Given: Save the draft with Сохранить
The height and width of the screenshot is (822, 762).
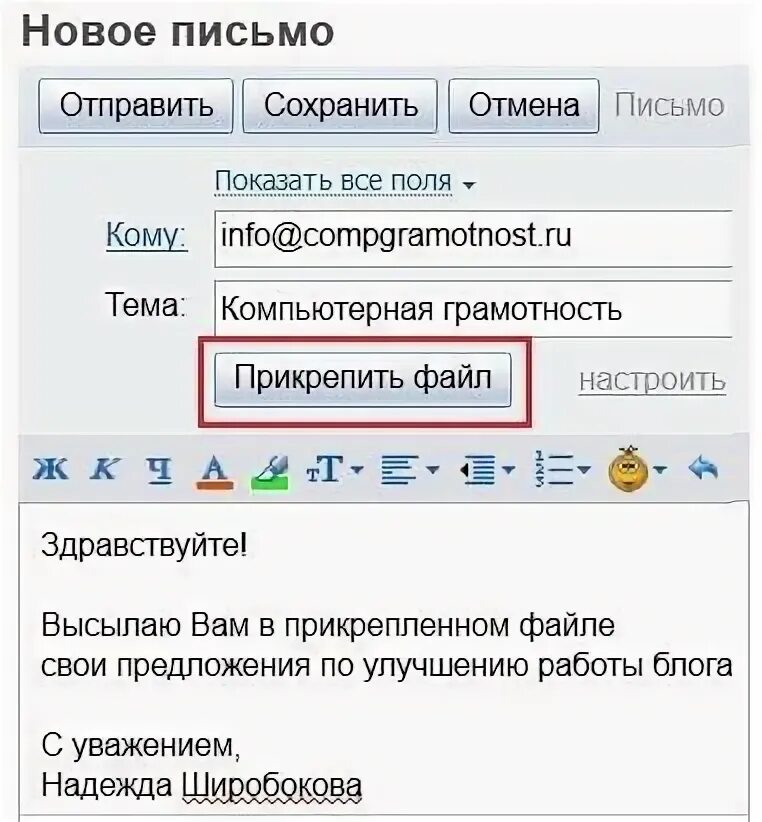Looking at the screenshot, I should (x=340, y=105).
